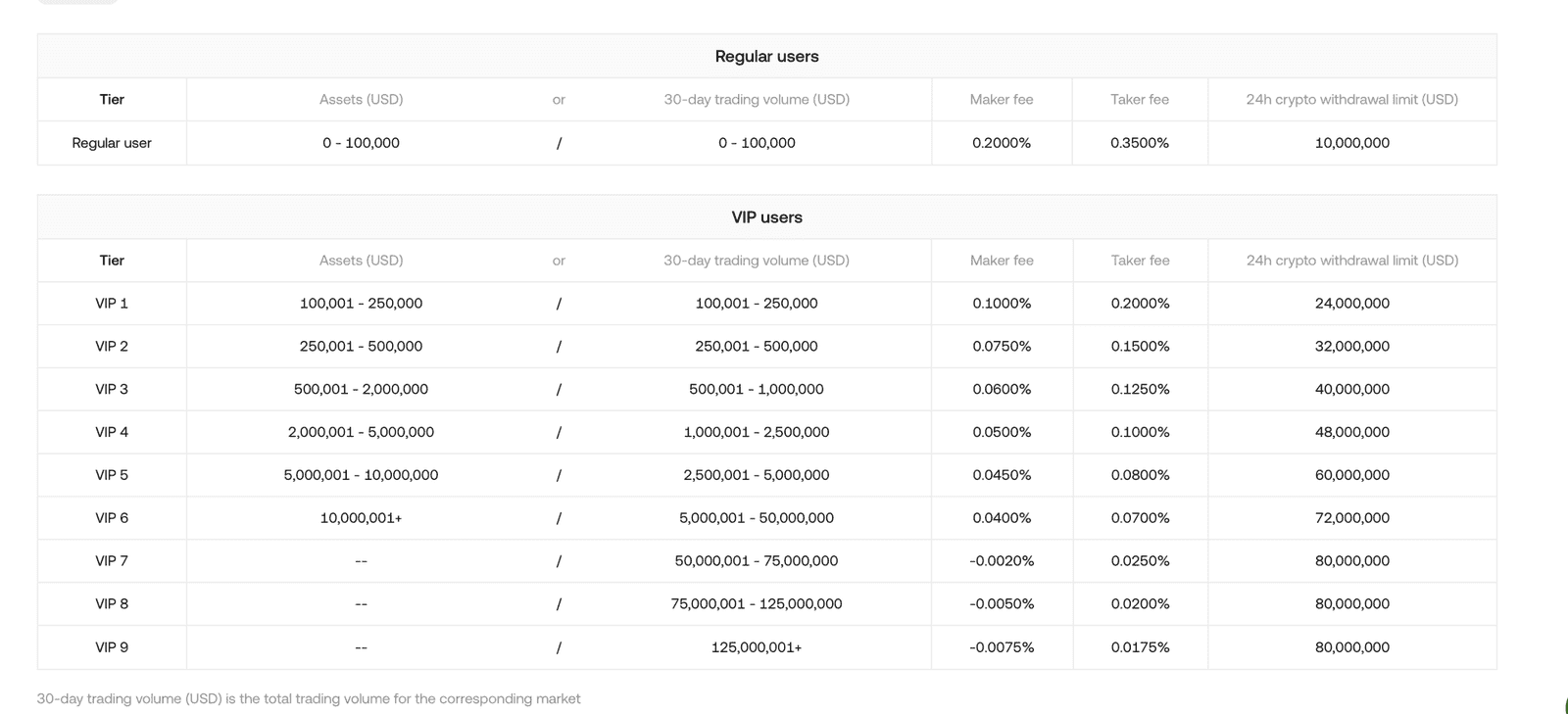The image size is (1568, 714).
Task: Select the VIP 3 tier cell
Action: tap(112, 389)
